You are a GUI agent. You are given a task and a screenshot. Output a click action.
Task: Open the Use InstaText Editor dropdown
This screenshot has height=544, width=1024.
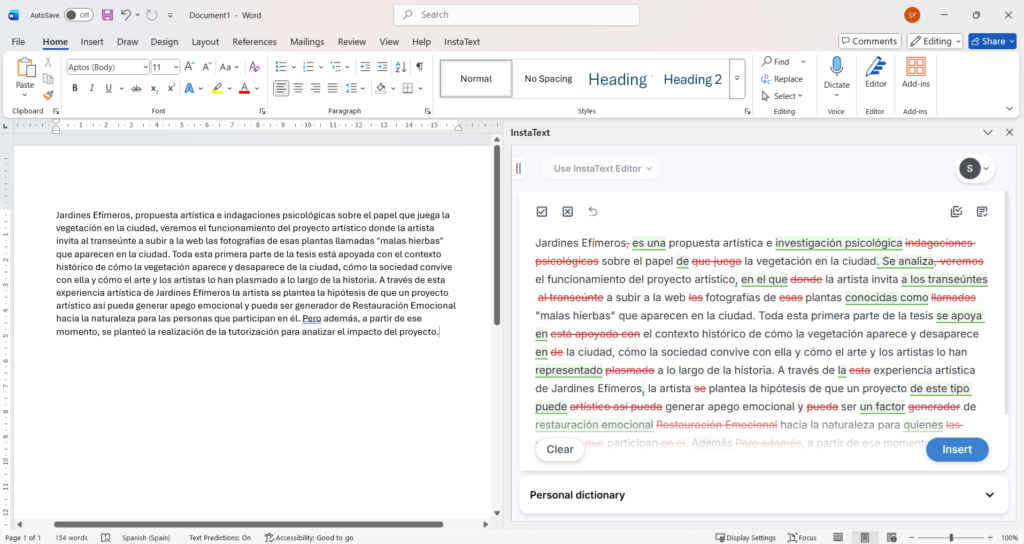[603, 168]
